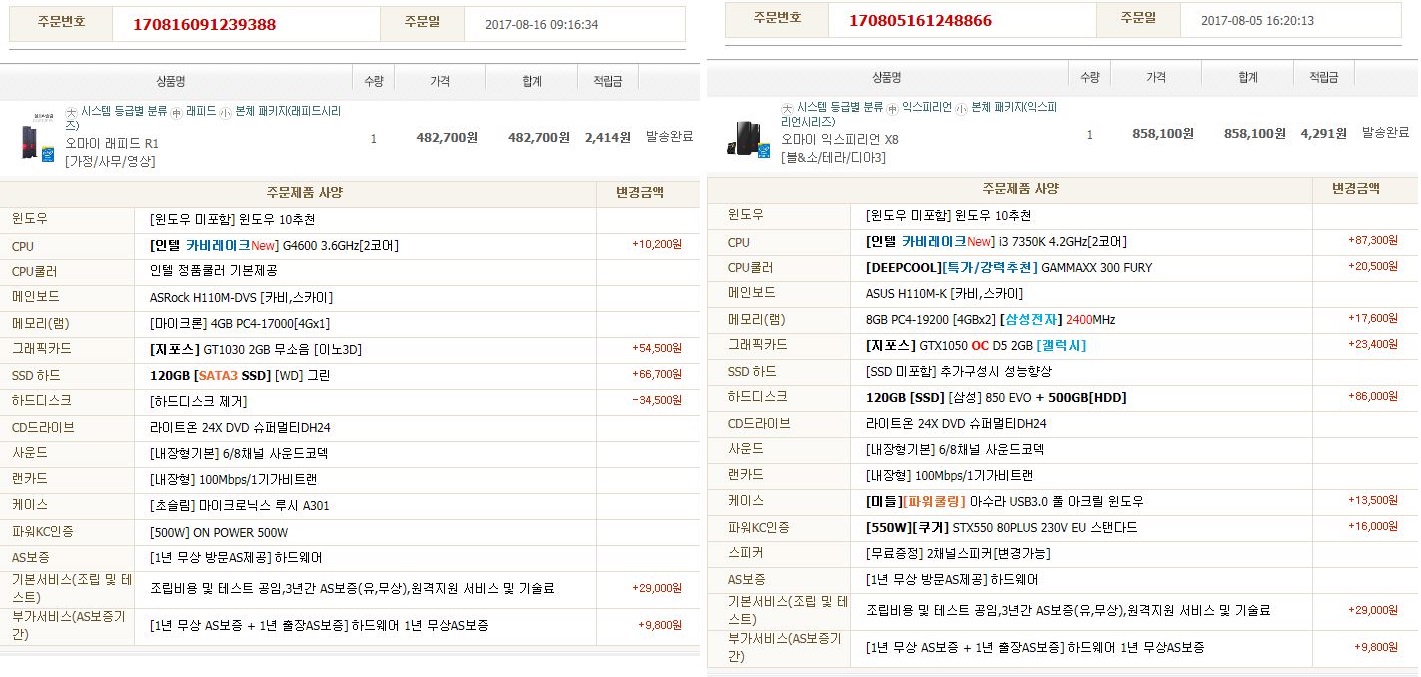Click the 大 category icon beside 래피드 order's 시스템 등급별 분류
The width and height of the screenshot is (1421, 677).
[72, 111]
